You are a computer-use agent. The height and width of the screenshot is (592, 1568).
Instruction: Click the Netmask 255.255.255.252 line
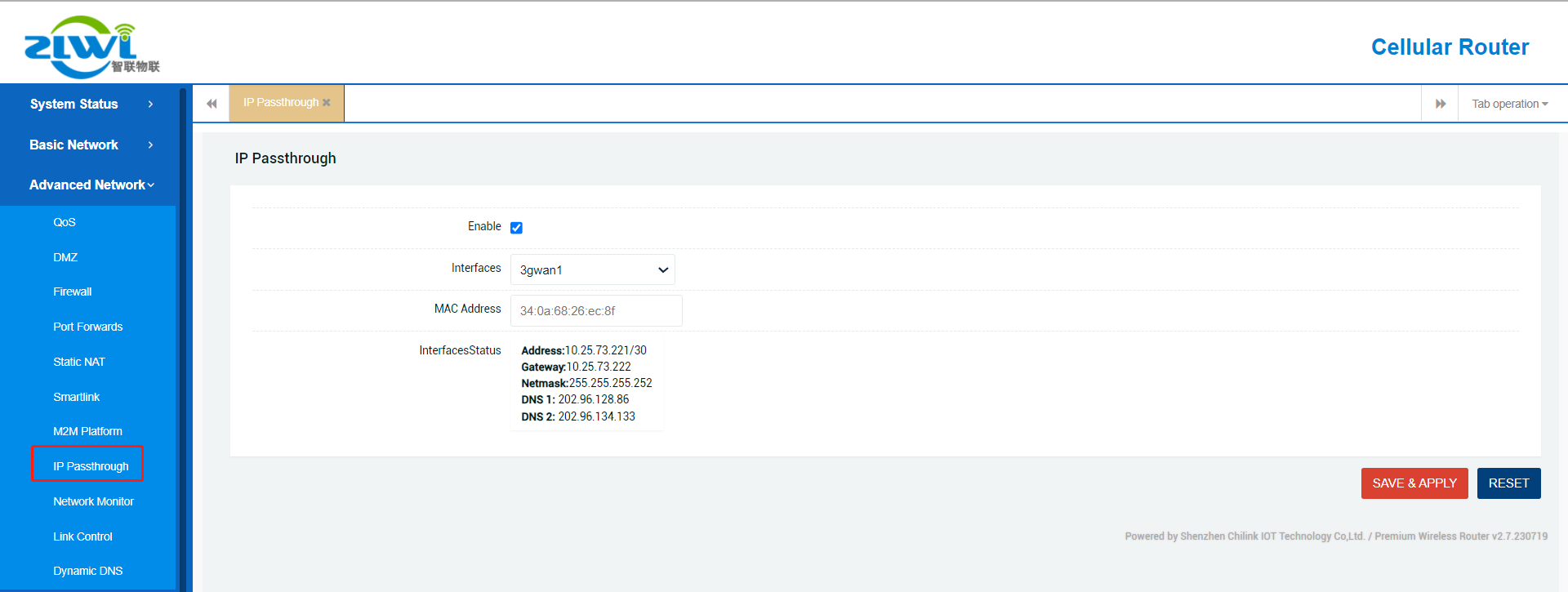586,383
